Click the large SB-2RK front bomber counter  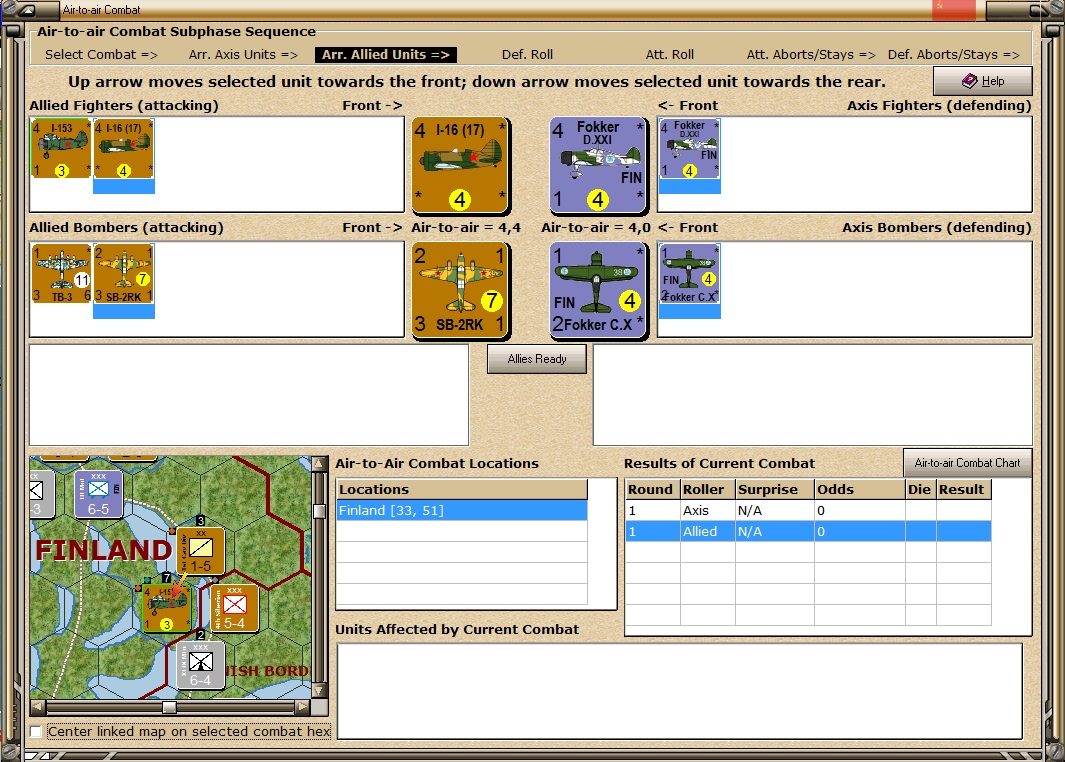pos(461,290)
